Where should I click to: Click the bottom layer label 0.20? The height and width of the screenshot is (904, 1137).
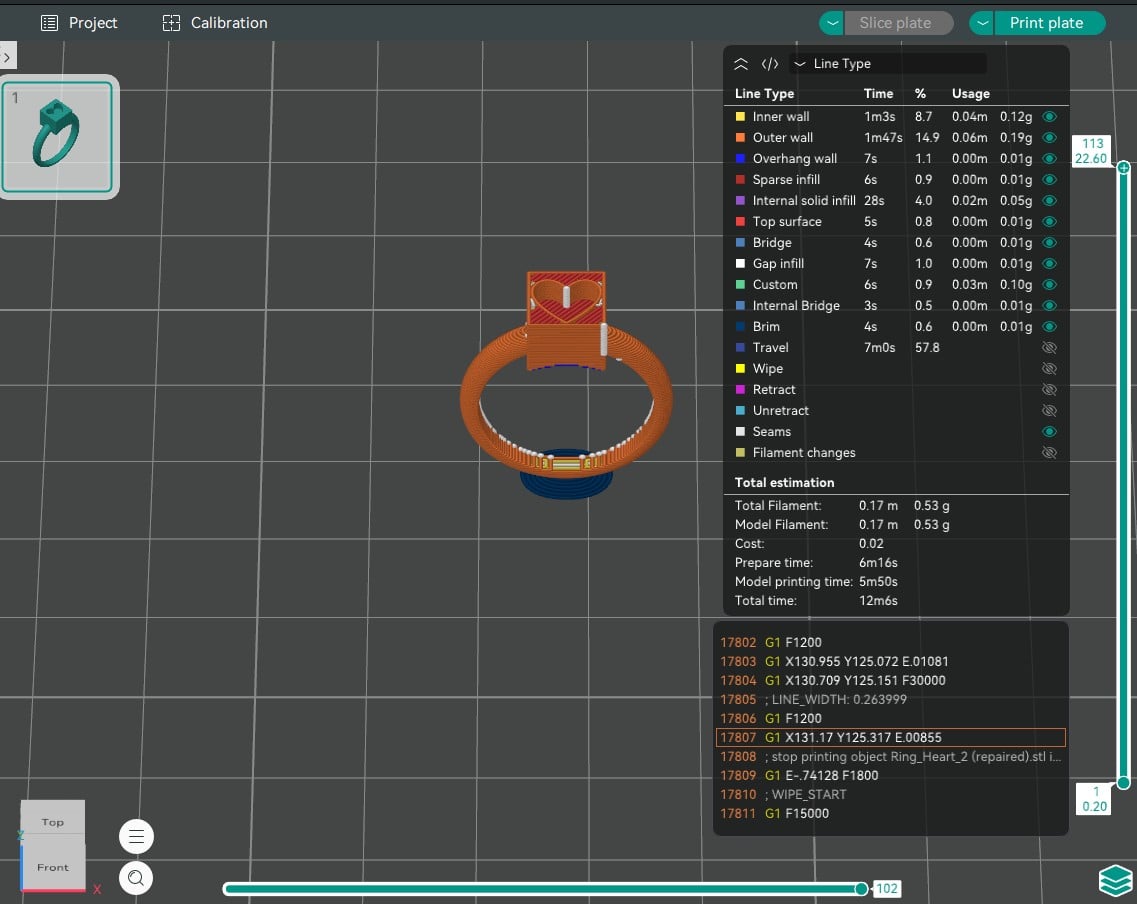point(1094,807)
